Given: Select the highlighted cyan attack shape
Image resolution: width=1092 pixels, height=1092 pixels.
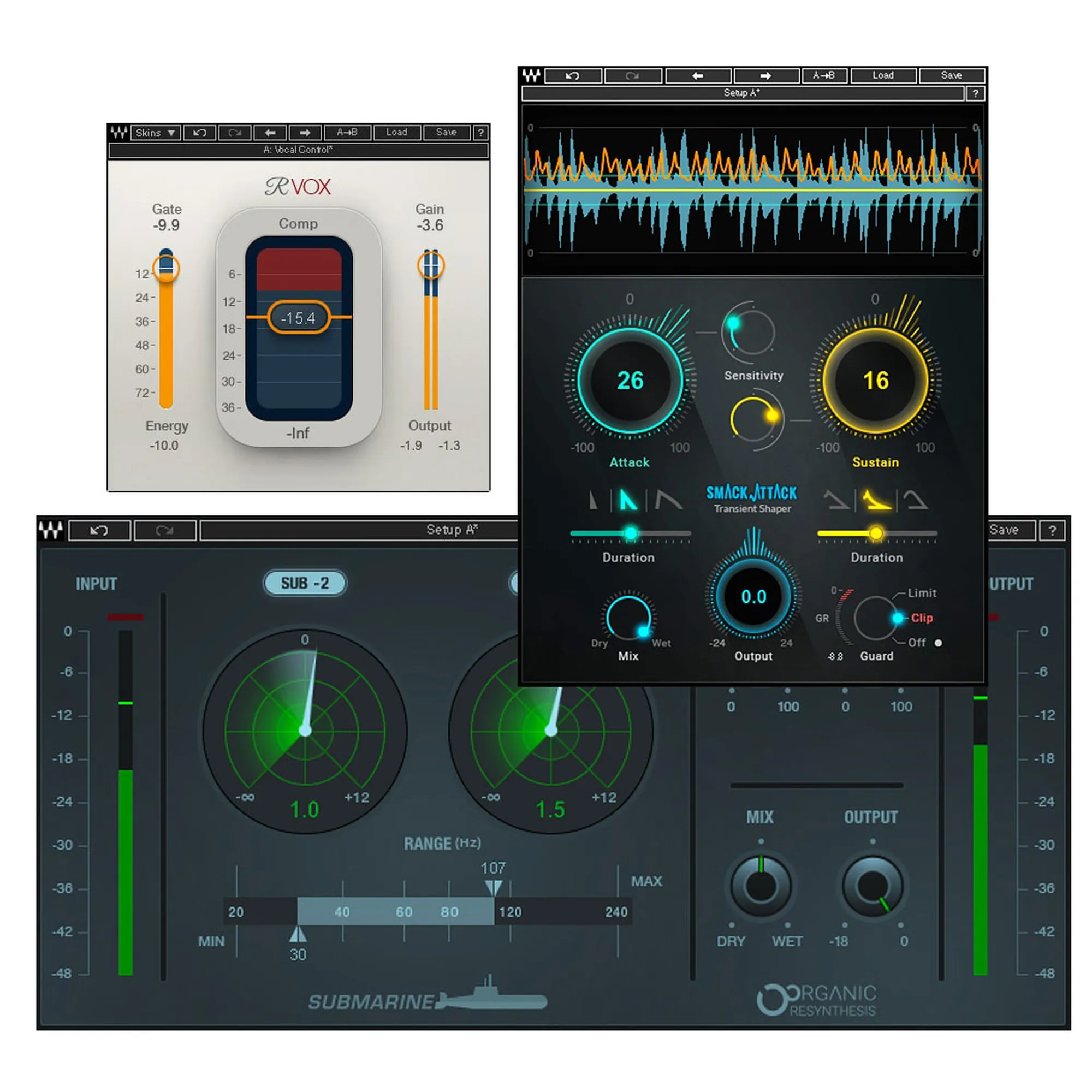Looking at the screenshot, I should click(628, 500).
